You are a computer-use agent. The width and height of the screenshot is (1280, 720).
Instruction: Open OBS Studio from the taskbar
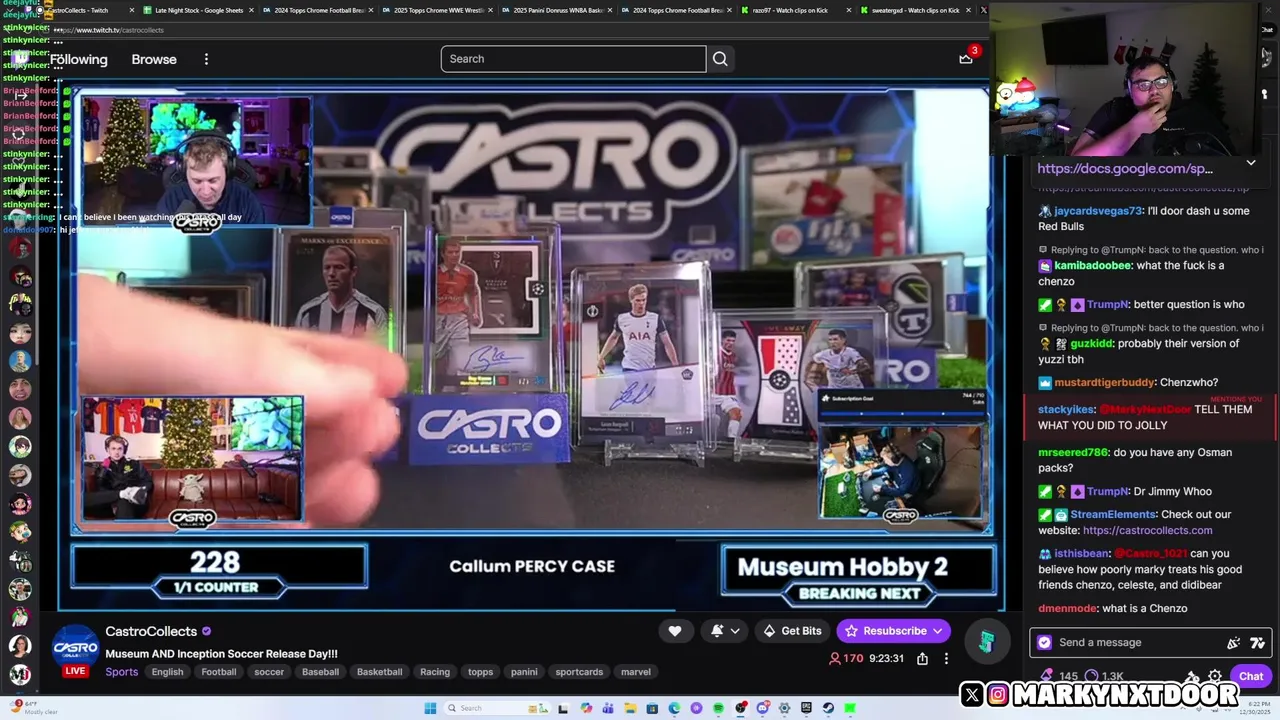click(x=740, y=708)
